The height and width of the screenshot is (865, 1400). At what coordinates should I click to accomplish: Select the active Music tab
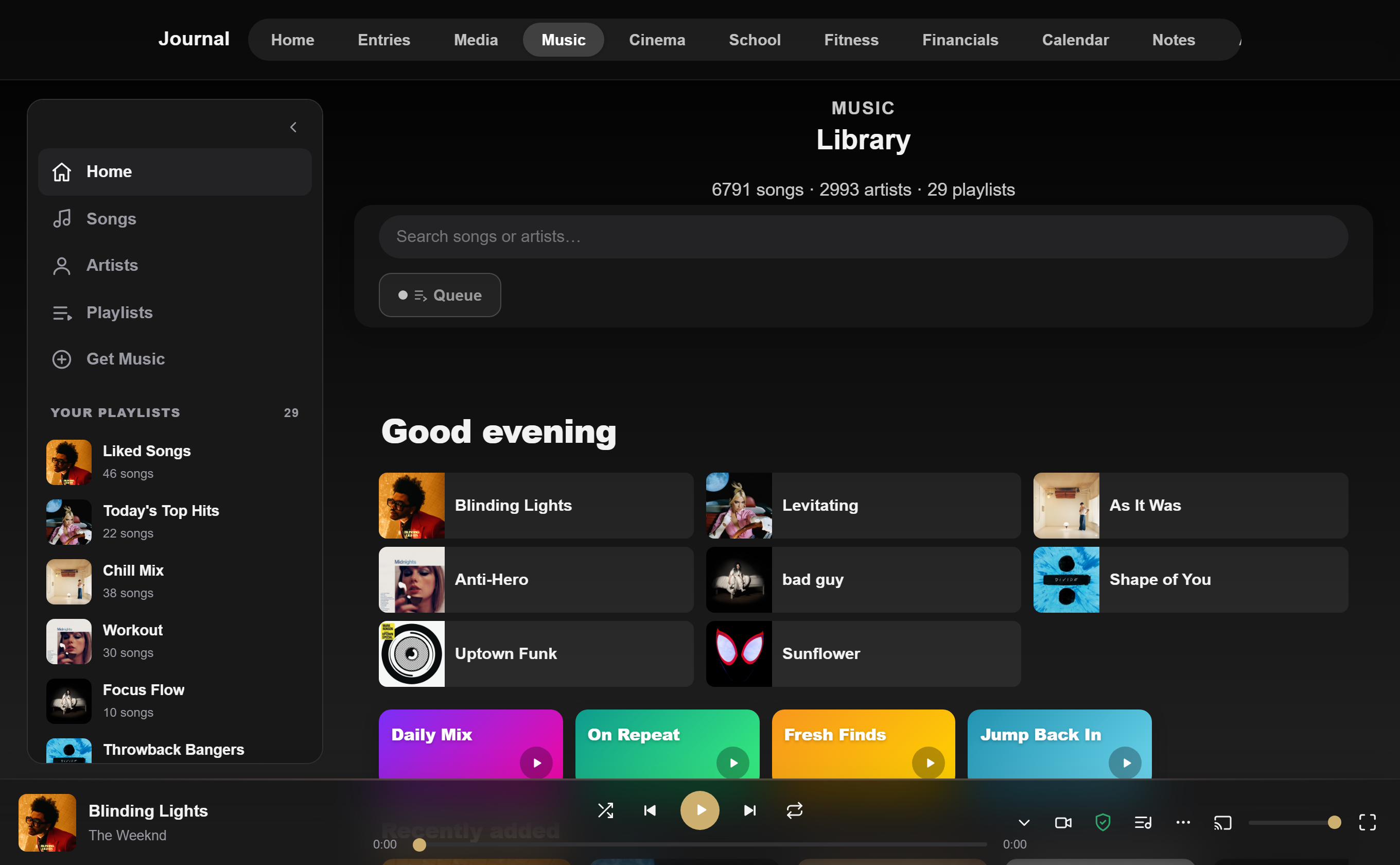coord(563,40)
